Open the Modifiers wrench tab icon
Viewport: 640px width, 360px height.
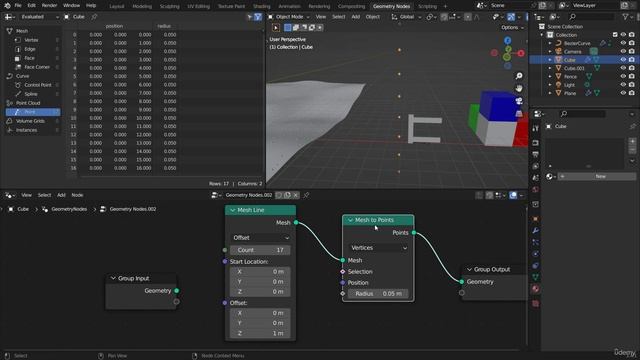pos(536,231)
